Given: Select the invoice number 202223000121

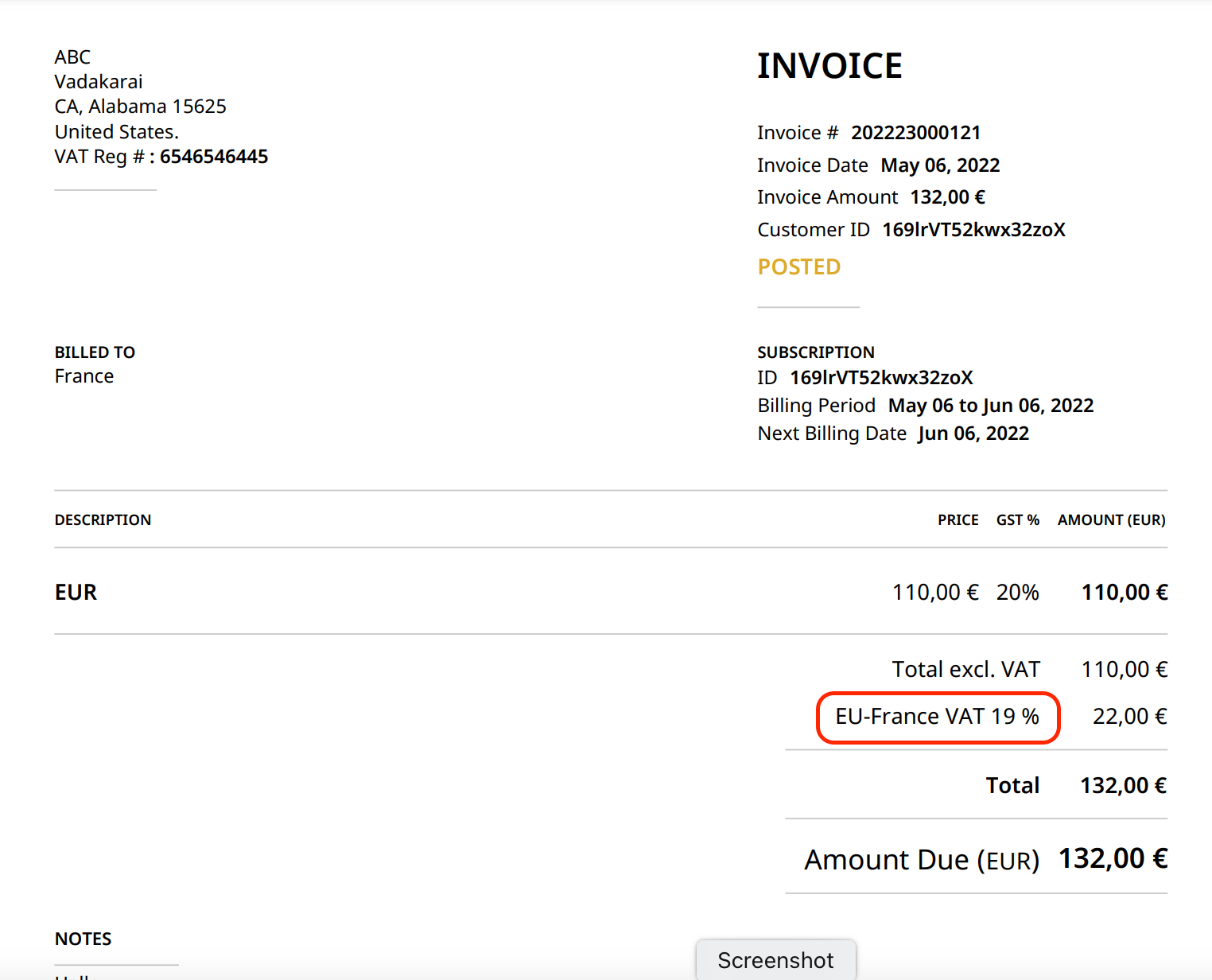Looking at the screenshot, I should pos(915,132).
